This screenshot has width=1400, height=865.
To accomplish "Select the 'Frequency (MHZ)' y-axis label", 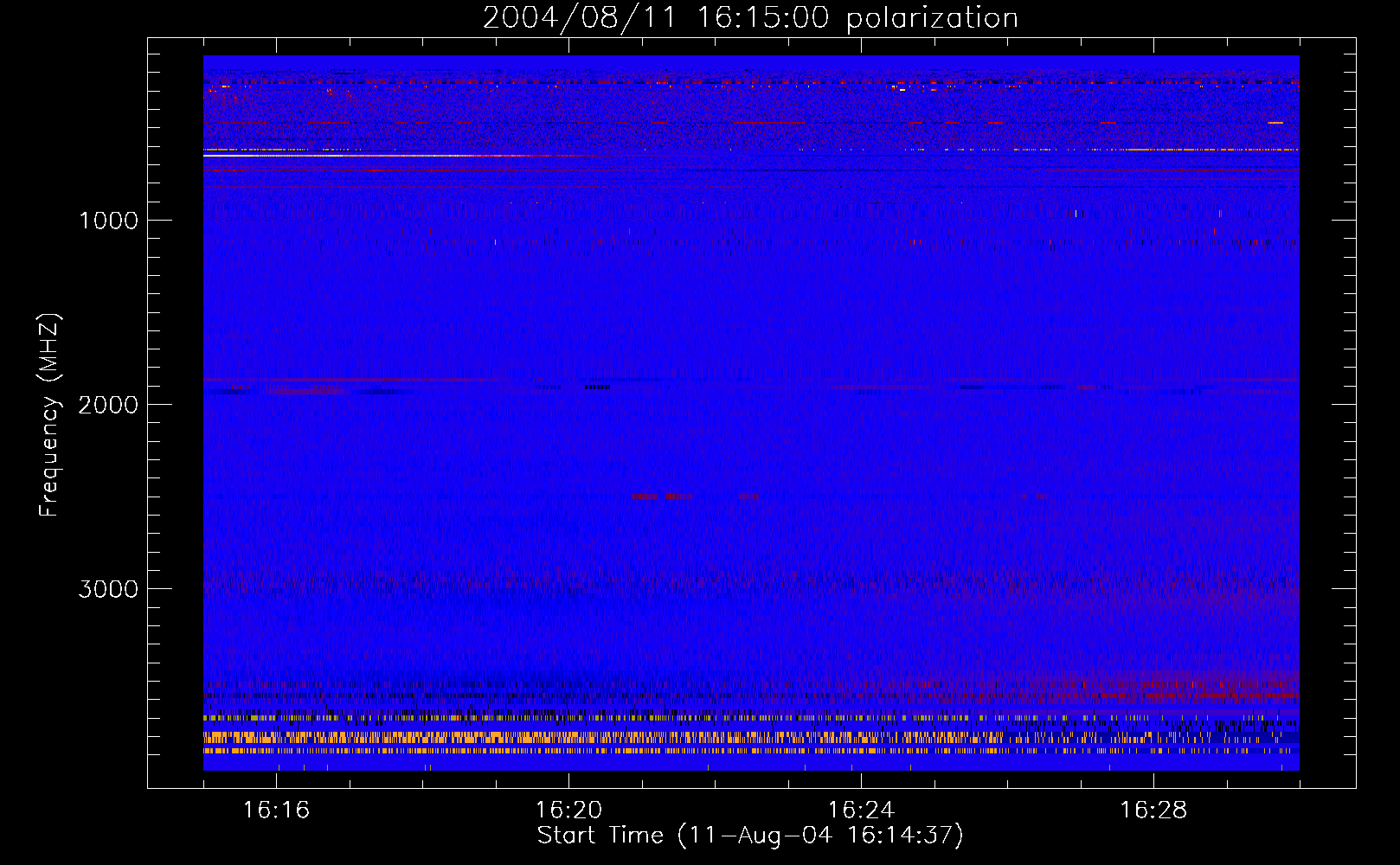I will (49, 415).
